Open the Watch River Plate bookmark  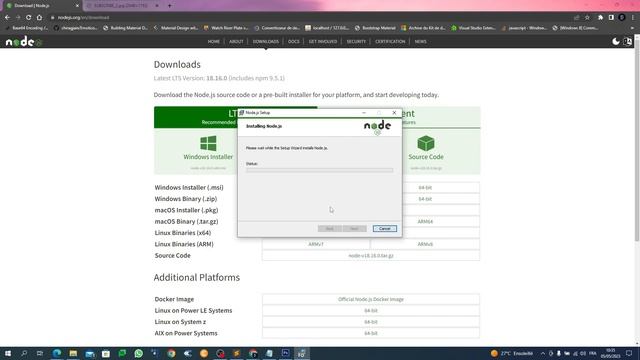coord(226,28)
